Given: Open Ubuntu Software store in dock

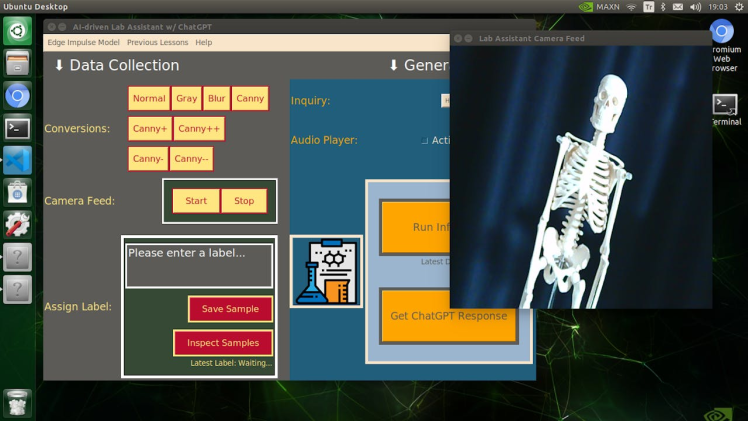Looking at the screenshot, I should pyautogui.click(x=18, y=193).
